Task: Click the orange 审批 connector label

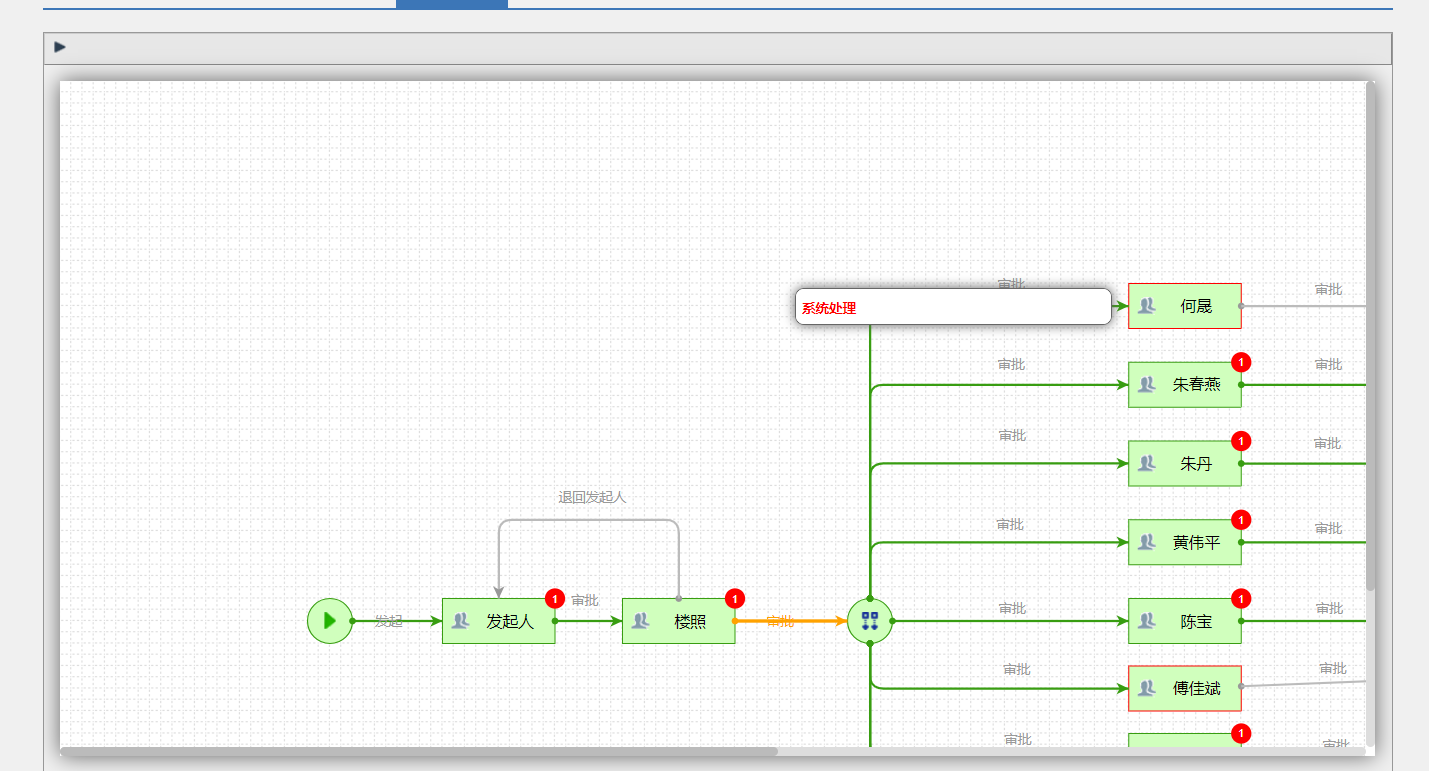Action: click(x=780, y=621)
